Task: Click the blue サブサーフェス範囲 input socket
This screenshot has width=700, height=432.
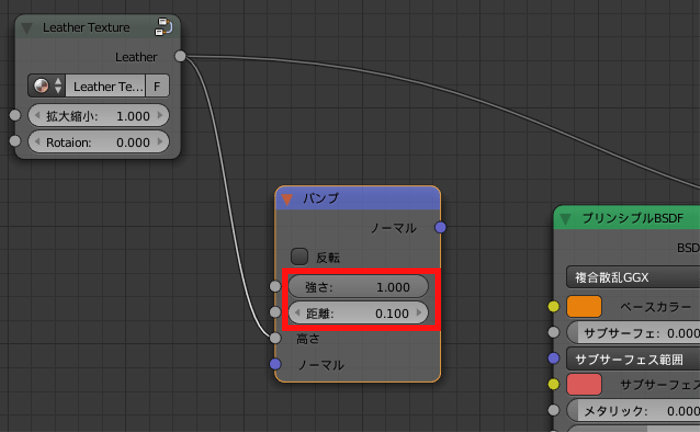Action: [554, 358]
